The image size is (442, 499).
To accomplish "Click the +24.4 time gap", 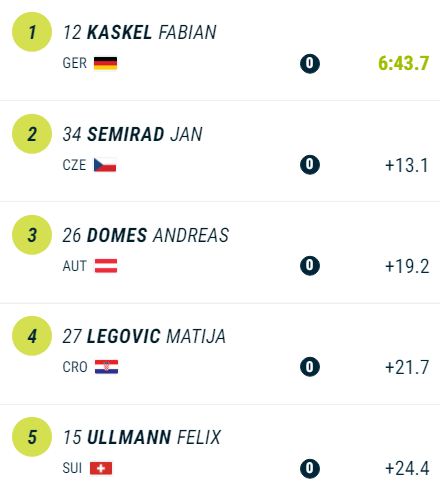I will tap(407, 468).
